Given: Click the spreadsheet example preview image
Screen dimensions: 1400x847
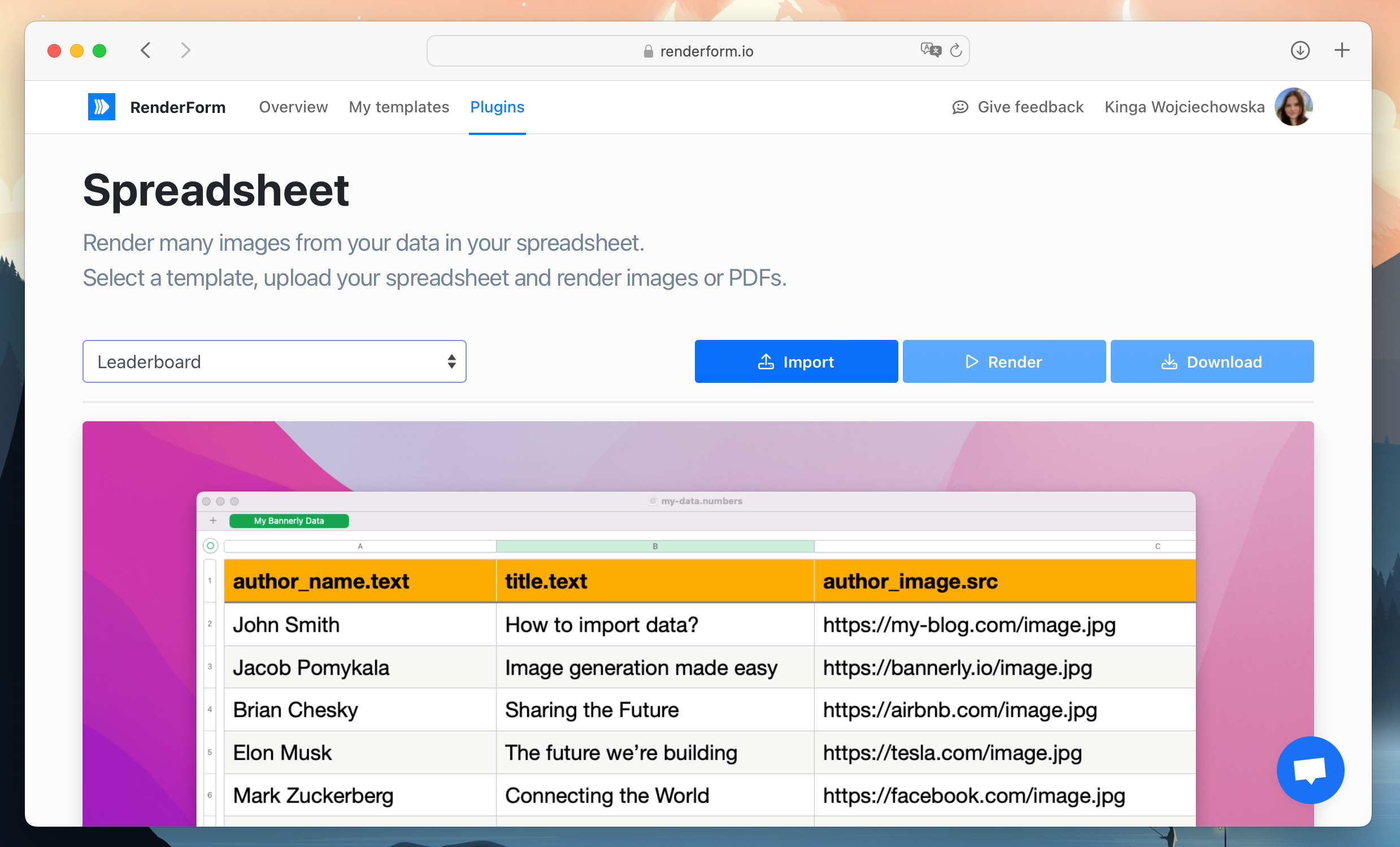Looking at the screenshot, I should click(698, 623).
